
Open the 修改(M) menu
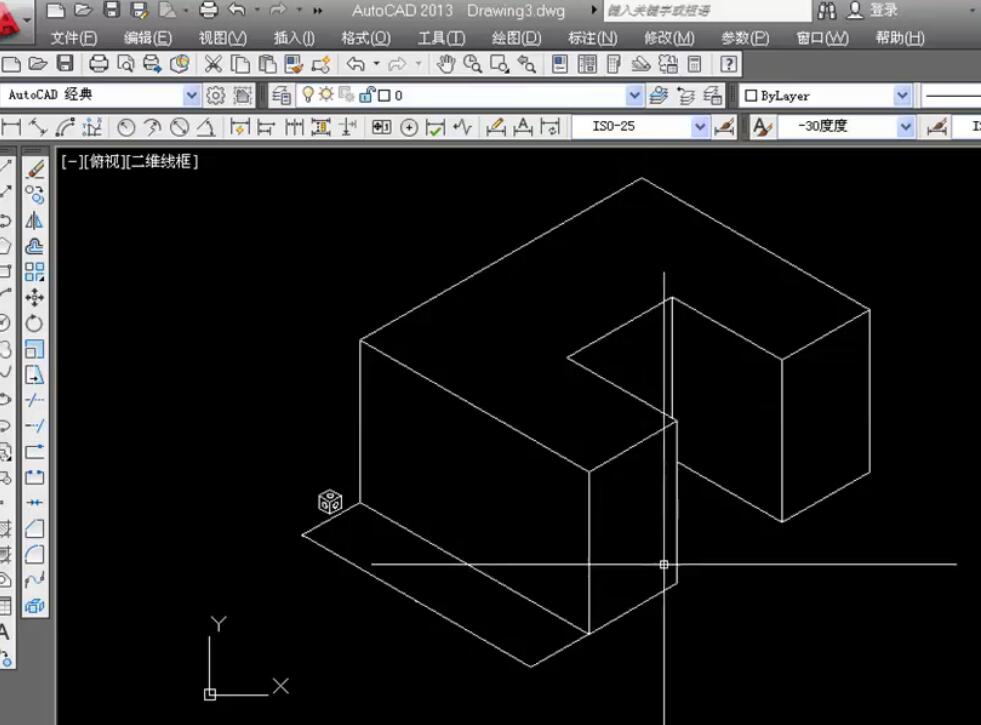click(669, 38)
